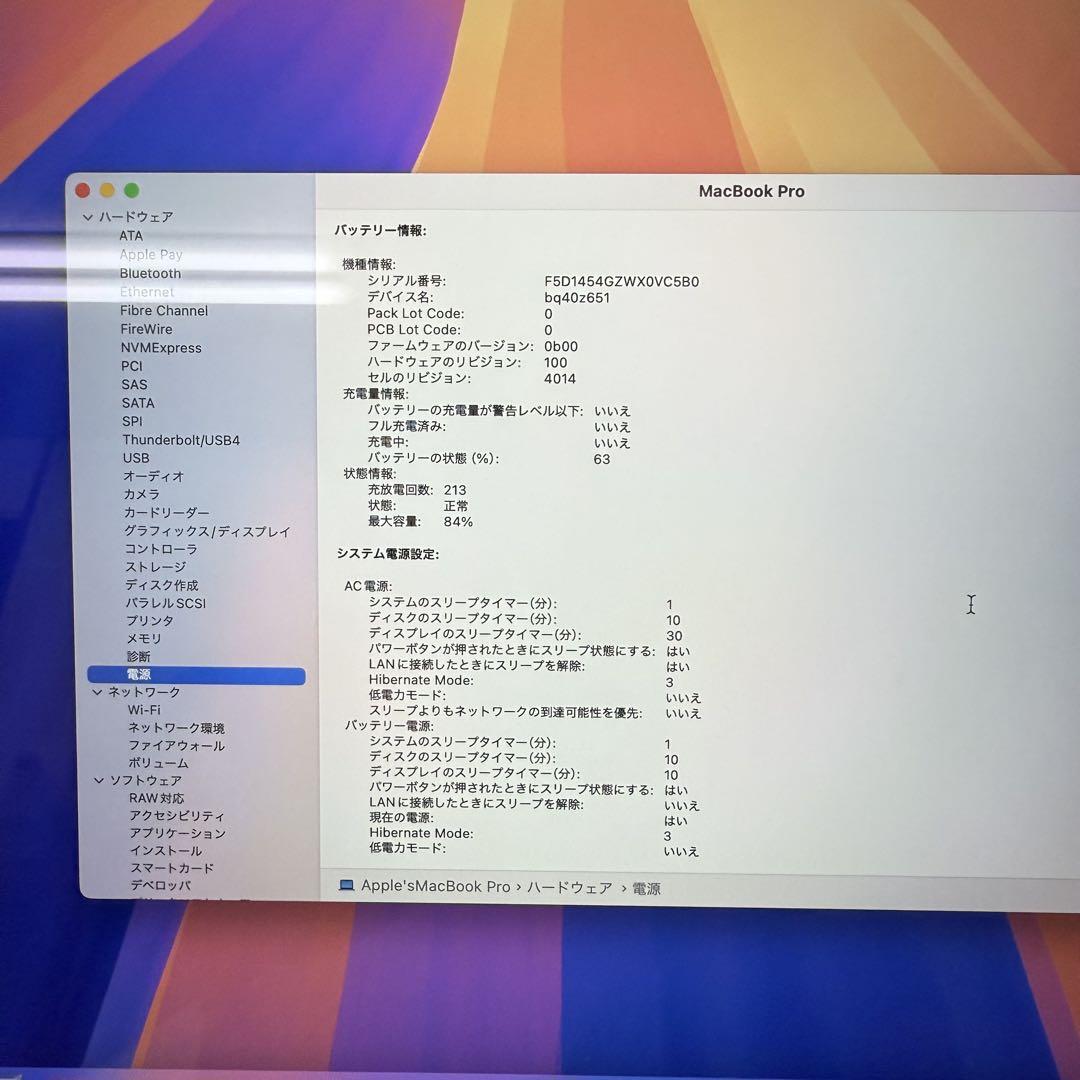
Task: Select Wi-Fi in the sidebar
Action: point(144,710)
